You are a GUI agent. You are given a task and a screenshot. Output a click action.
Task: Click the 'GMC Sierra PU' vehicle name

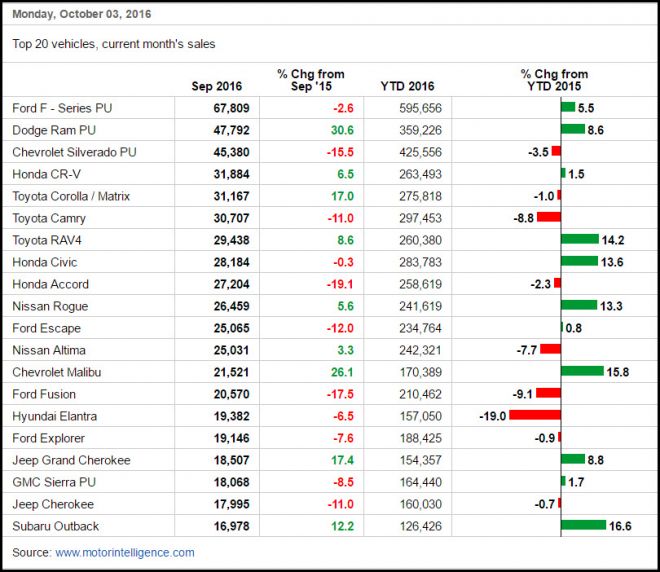coord(54,482)
